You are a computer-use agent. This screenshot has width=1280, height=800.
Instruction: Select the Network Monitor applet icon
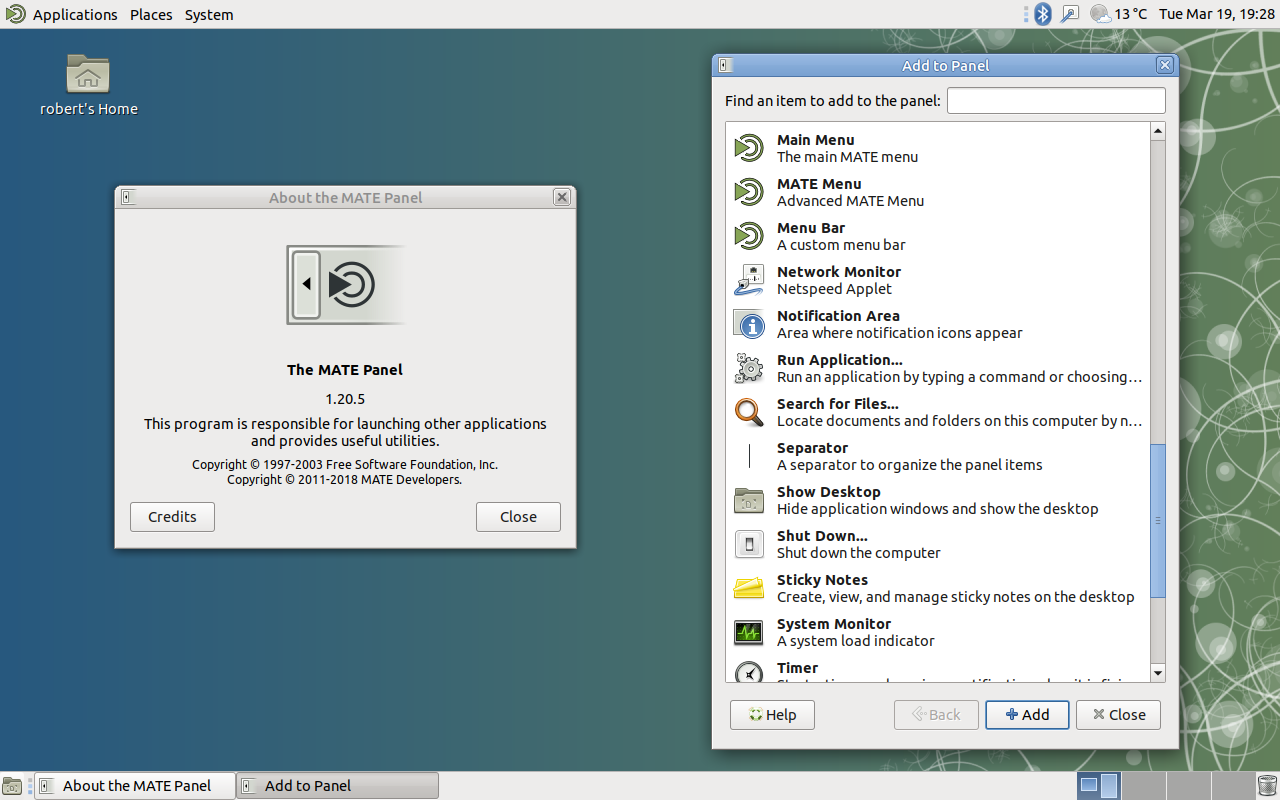pos(748,280)
